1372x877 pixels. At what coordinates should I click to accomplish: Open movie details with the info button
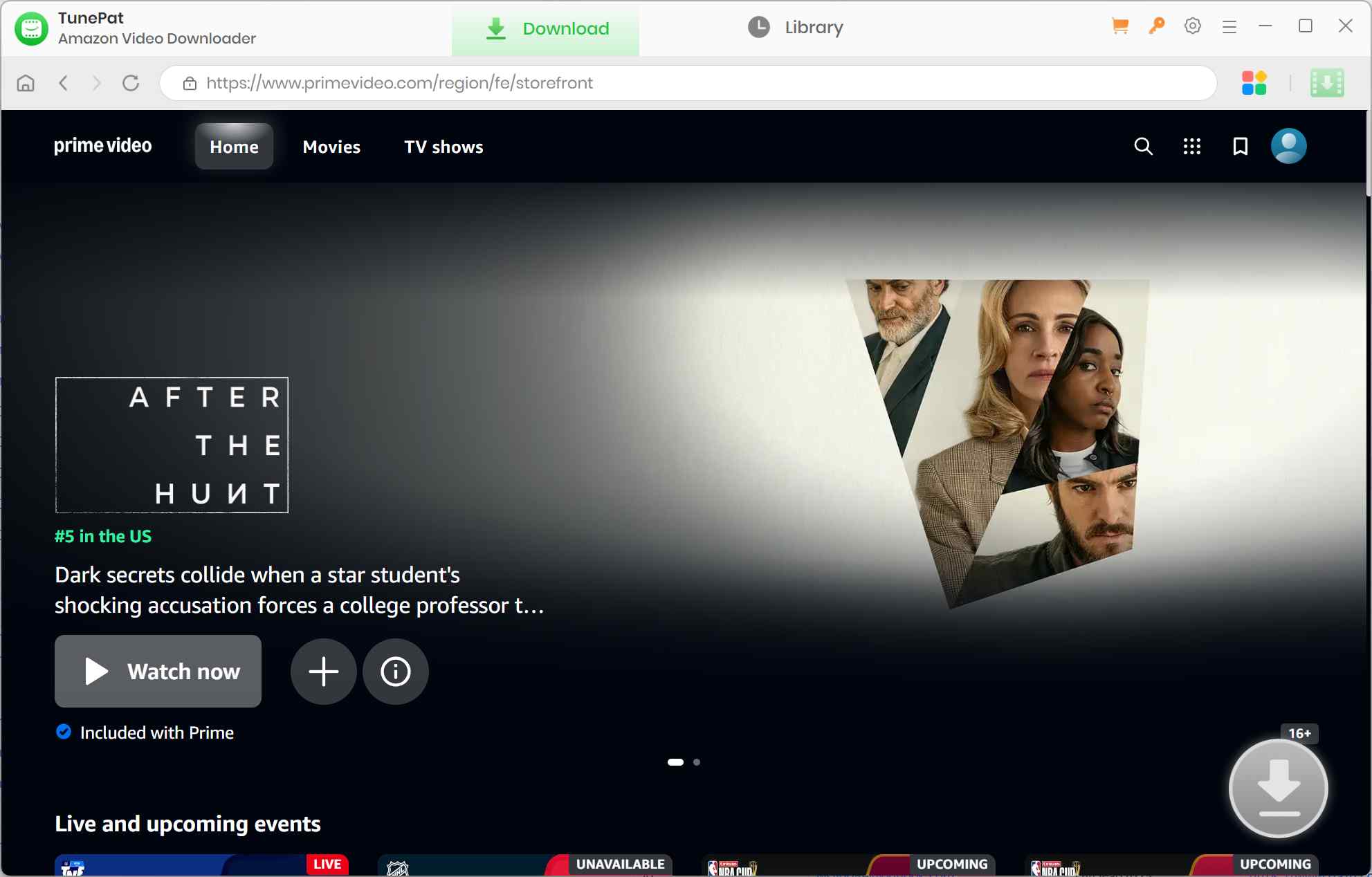pos(395,671)
